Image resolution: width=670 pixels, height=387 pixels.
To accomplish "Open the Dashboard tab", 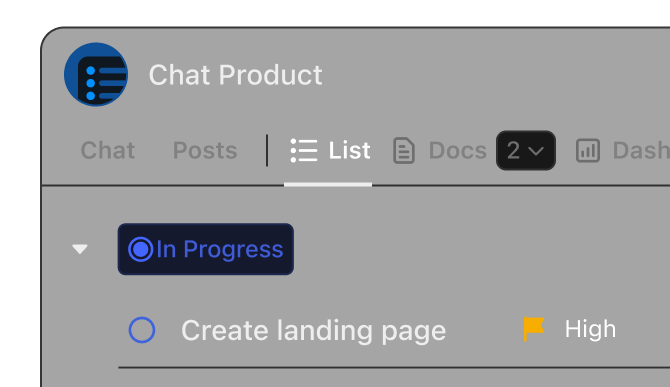I will point(641,150).
